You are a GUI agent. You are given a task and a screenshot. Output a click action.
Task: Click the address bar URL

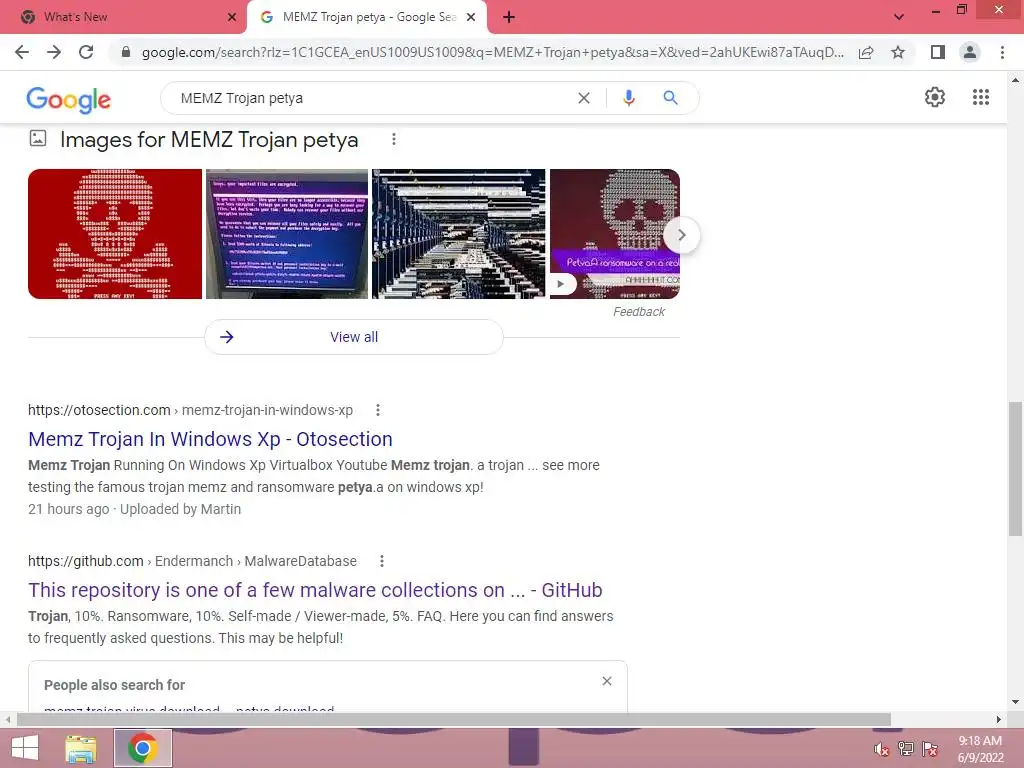coord(492,52)
